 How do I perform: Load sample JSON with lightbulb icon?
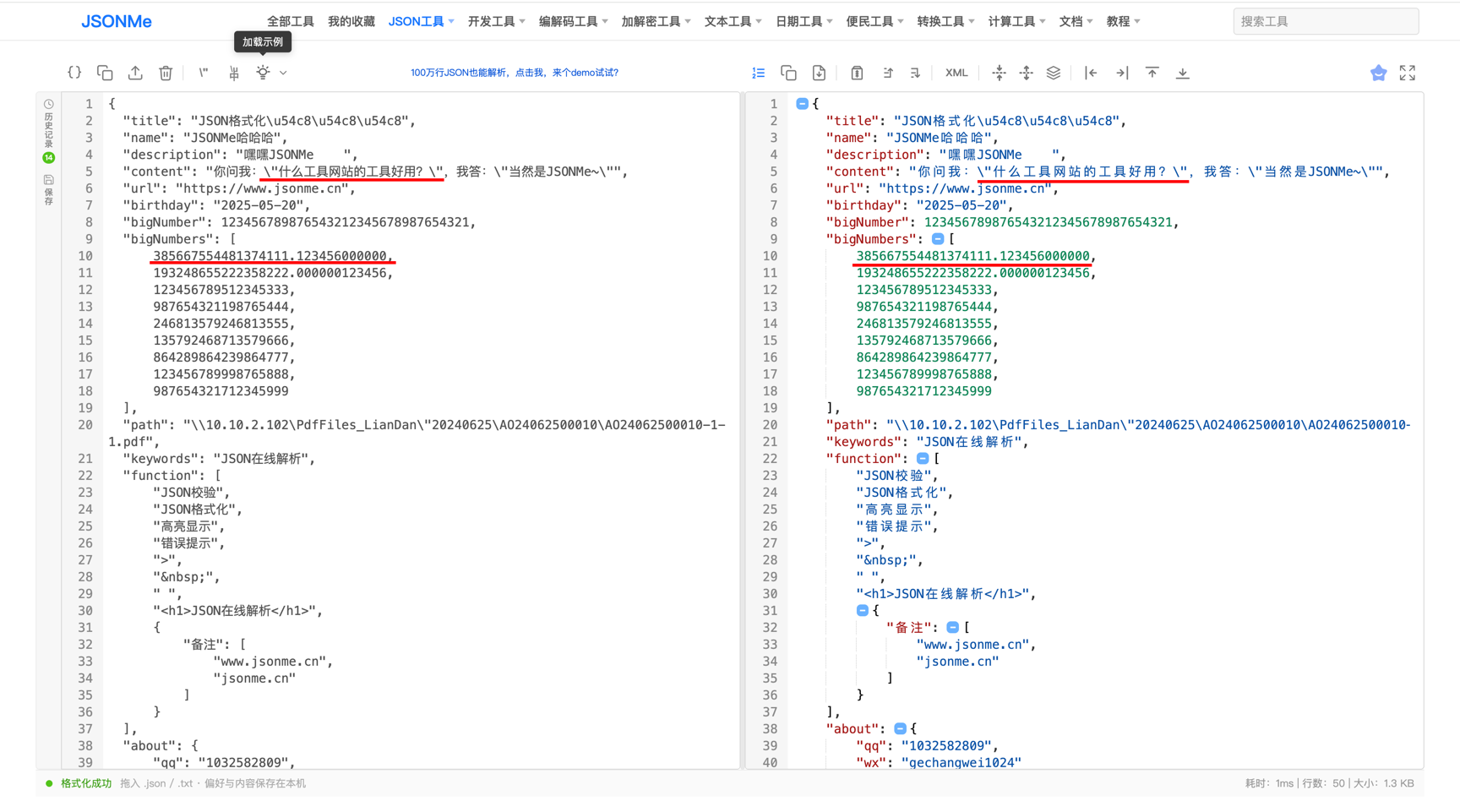pos(263,73)
